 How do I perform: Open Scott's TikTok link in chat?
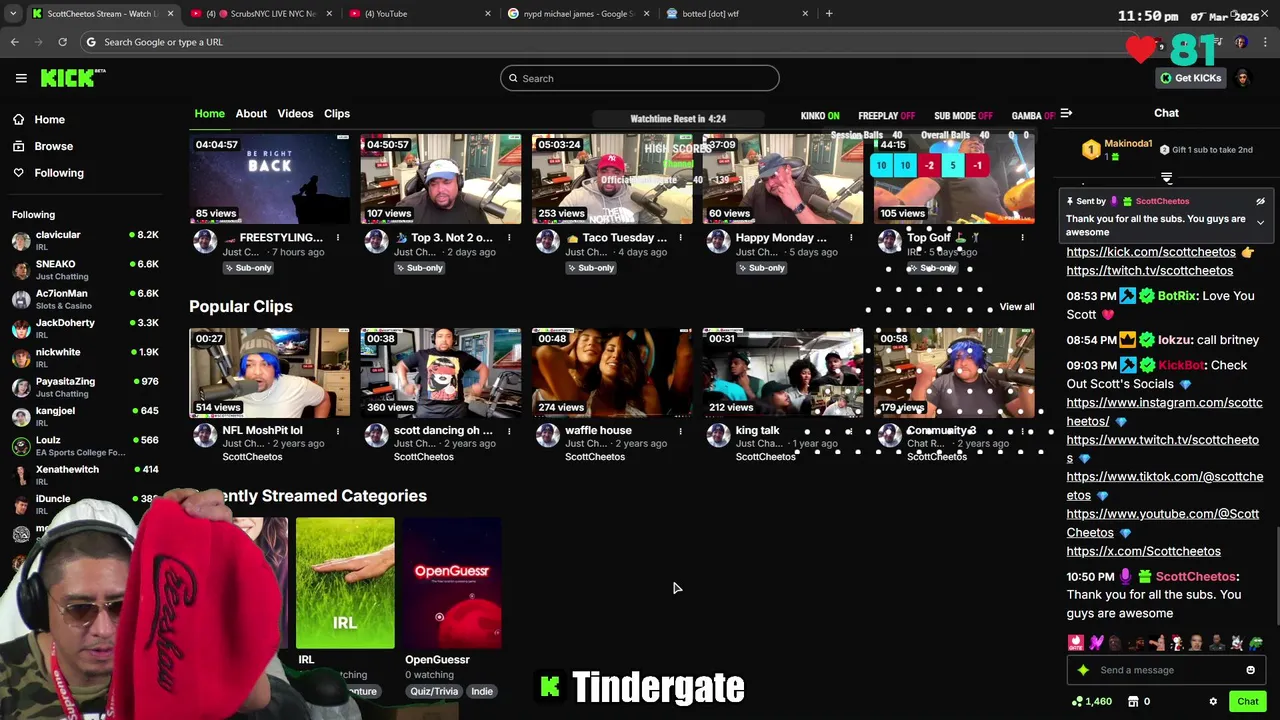[1164, 486]
